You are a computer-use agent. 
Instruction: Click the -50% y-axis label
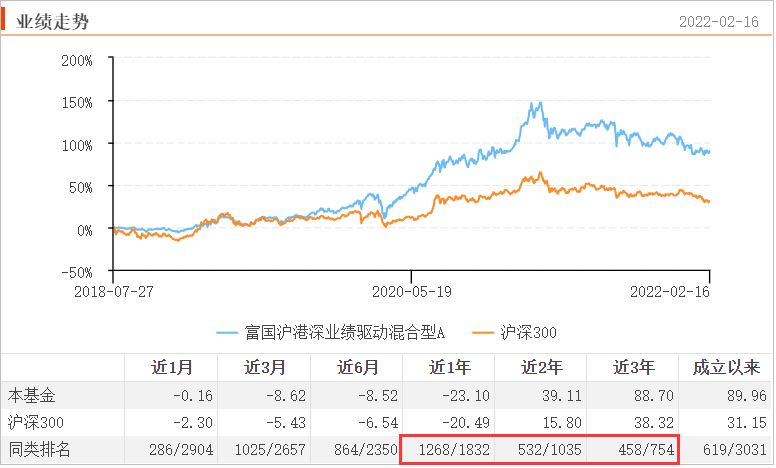pos(77,273)
